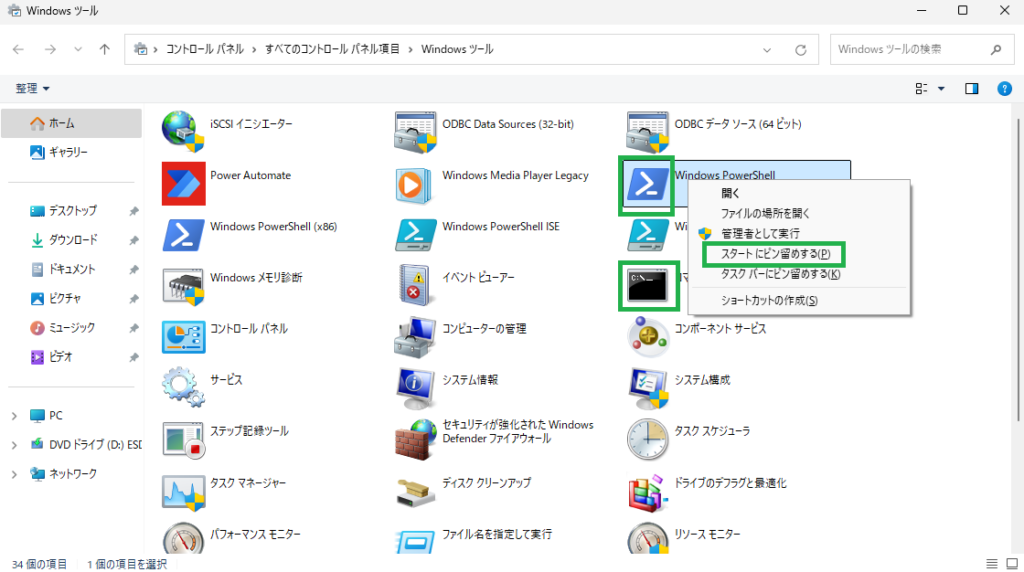1024x572 pixels.
Task: Click the vertical scrollbar of file list
Action: click(x=1018, y=270)
